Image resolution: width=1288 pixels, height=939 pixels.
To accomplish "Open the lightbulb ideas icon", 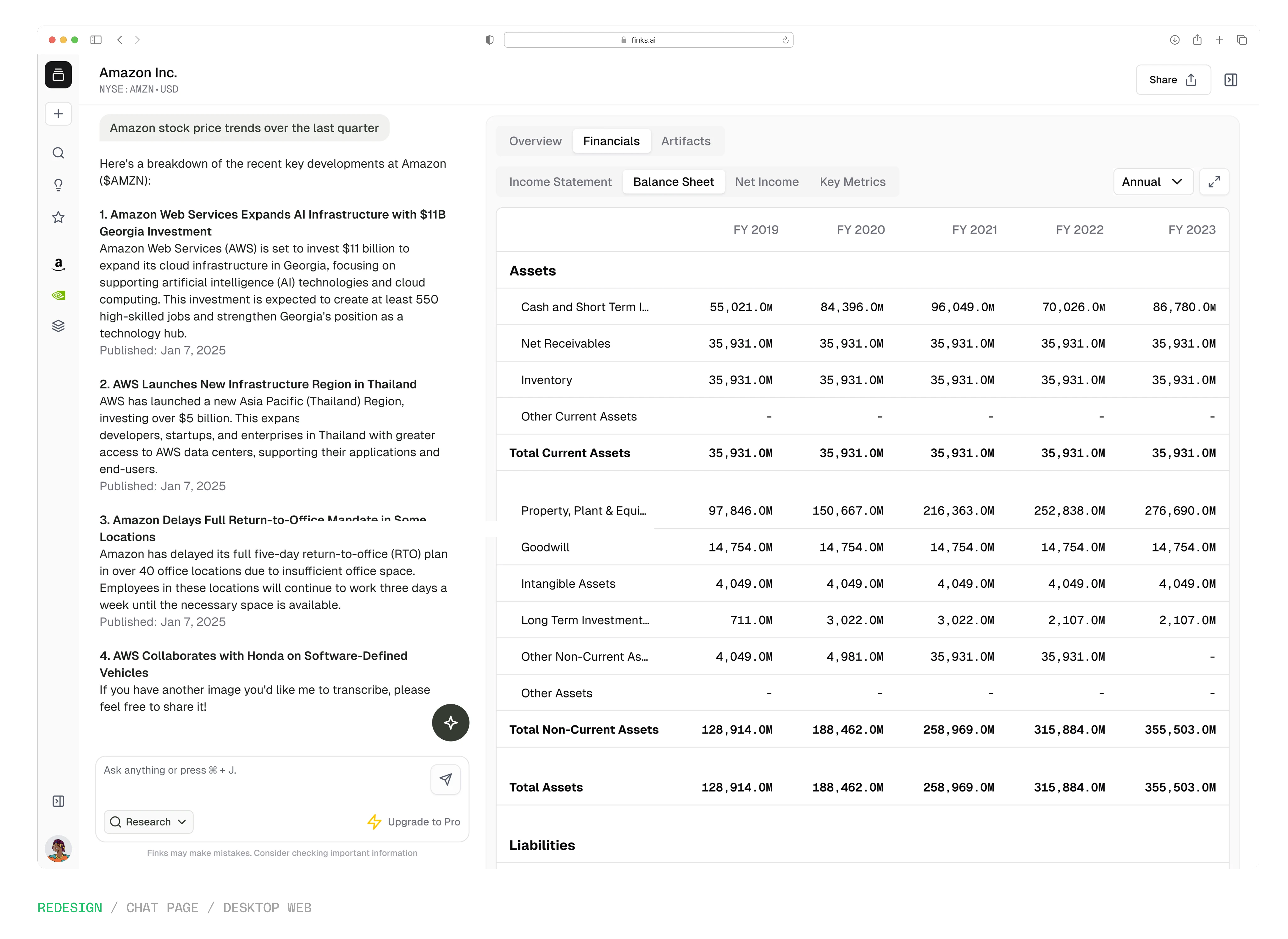I will pyautogui.click(x=58, y=185).
